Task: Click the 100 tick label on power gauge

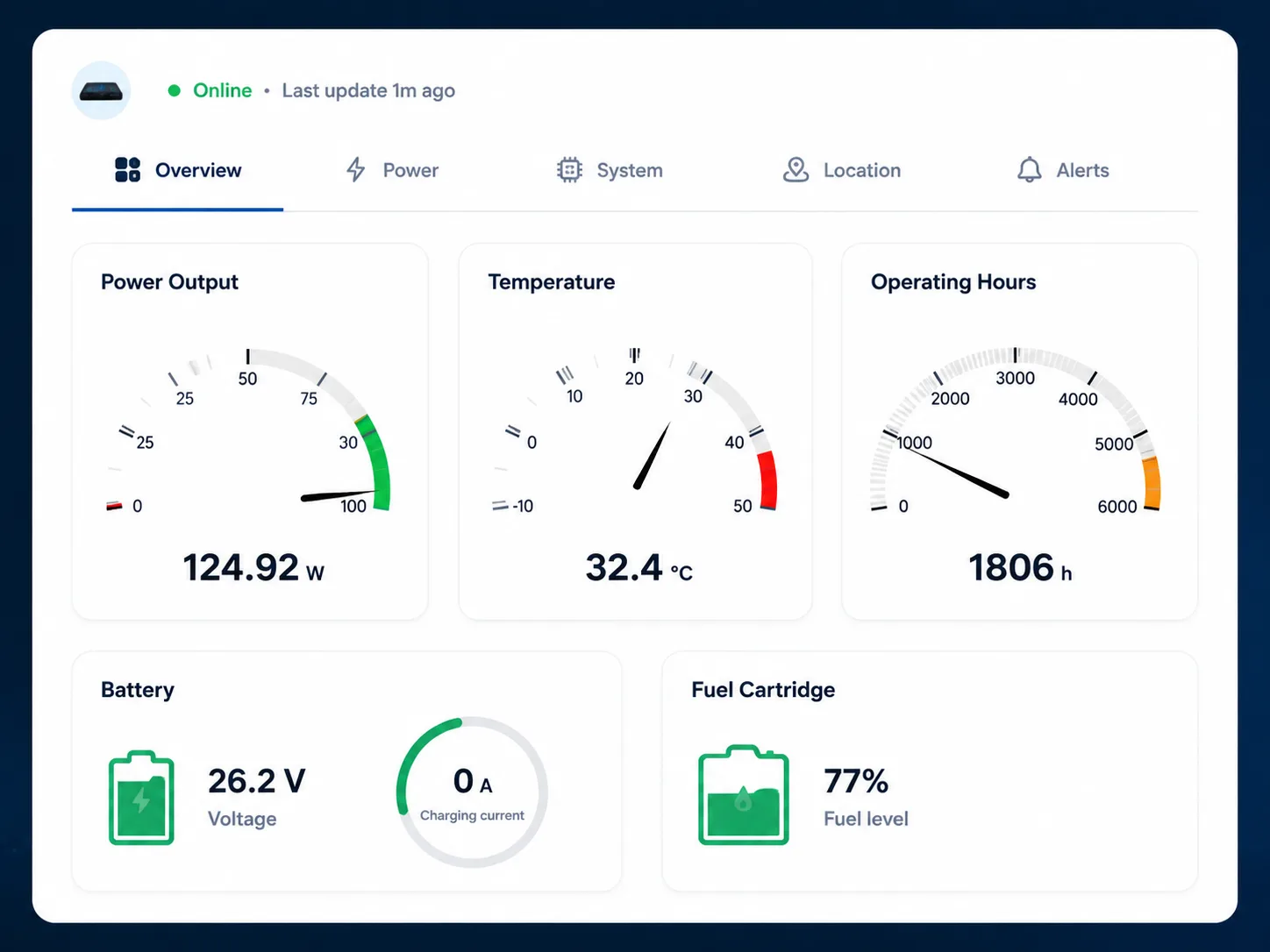Action: coord(353,506)
